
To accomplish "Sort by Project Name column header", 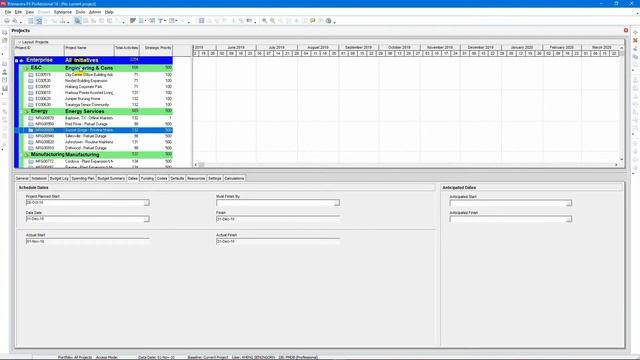I will pyautogui.click(x=89, y=50).
